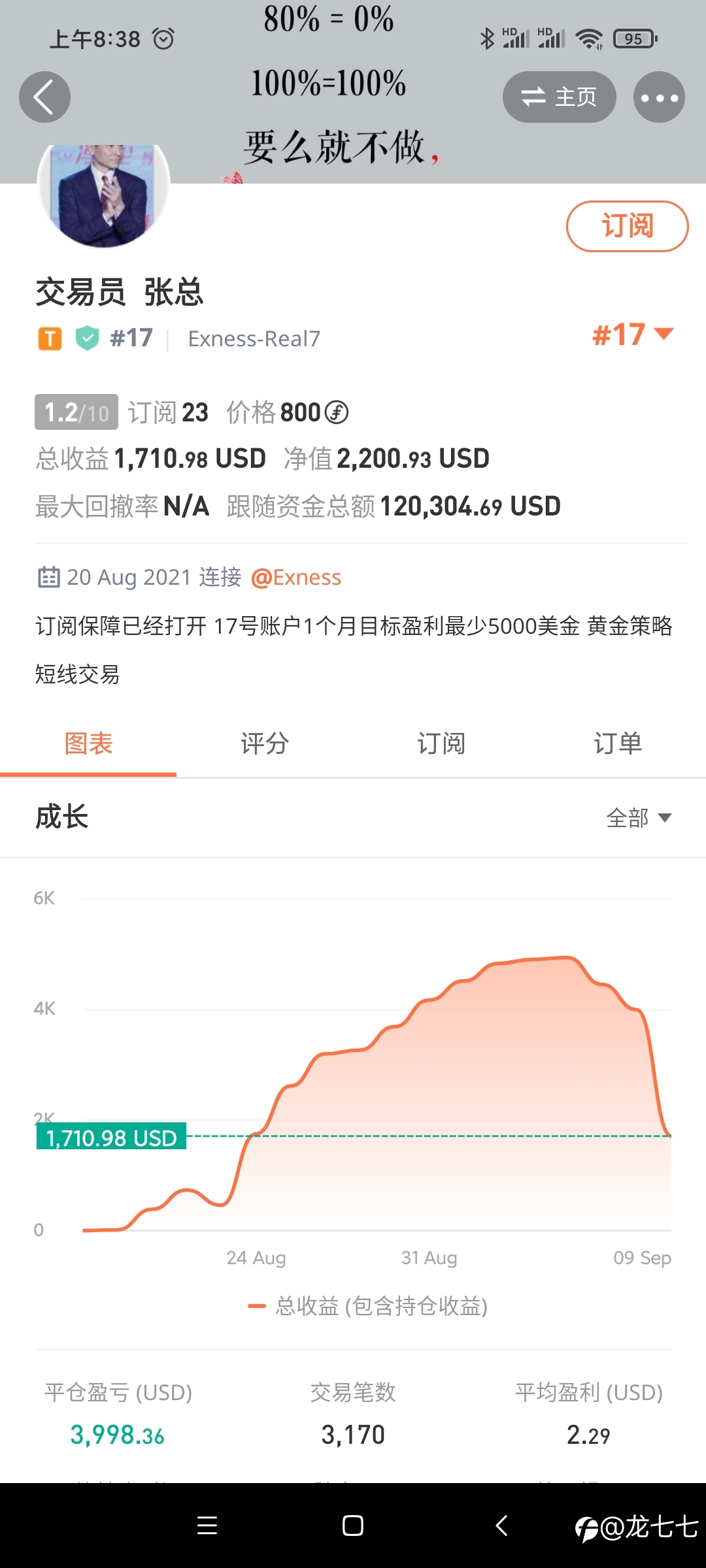The image size is (706, 1568).
Task: Open the three-dots more options menu
Action: pos(659,97)
